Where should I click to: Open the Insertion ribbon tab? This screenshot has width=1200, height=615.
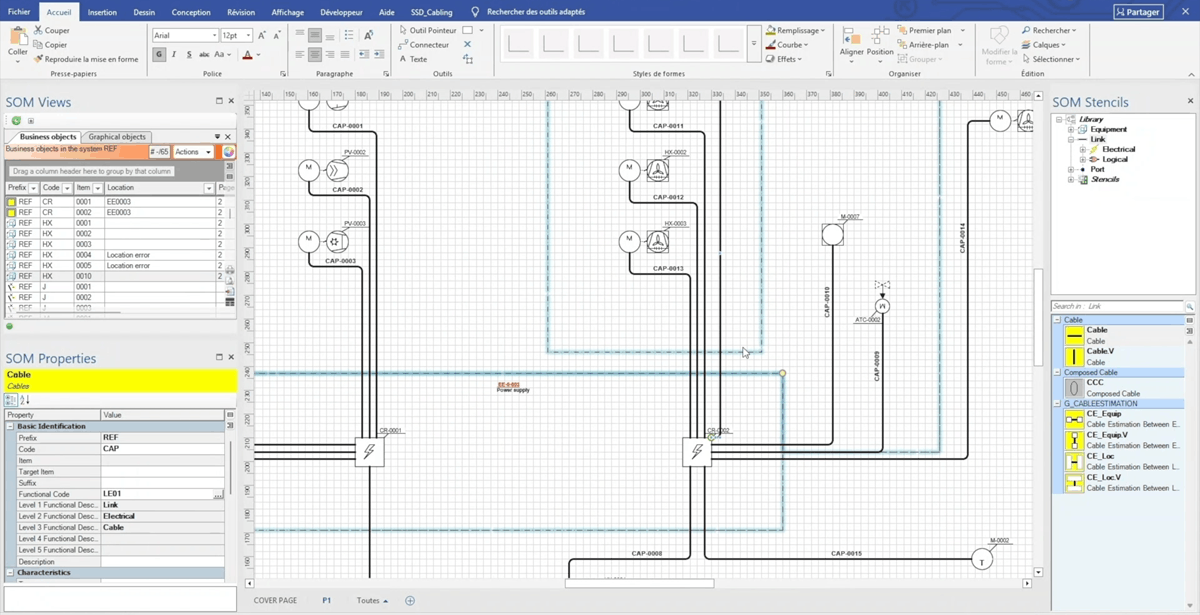tap(102, 12)
